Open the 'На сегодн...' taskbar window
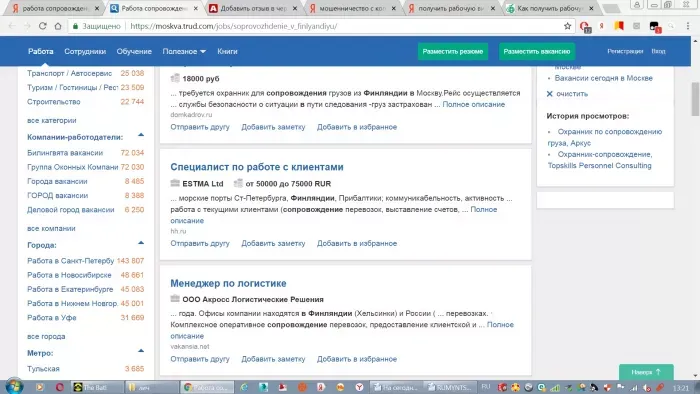This screenshot has height=394, width=700. 395,387
